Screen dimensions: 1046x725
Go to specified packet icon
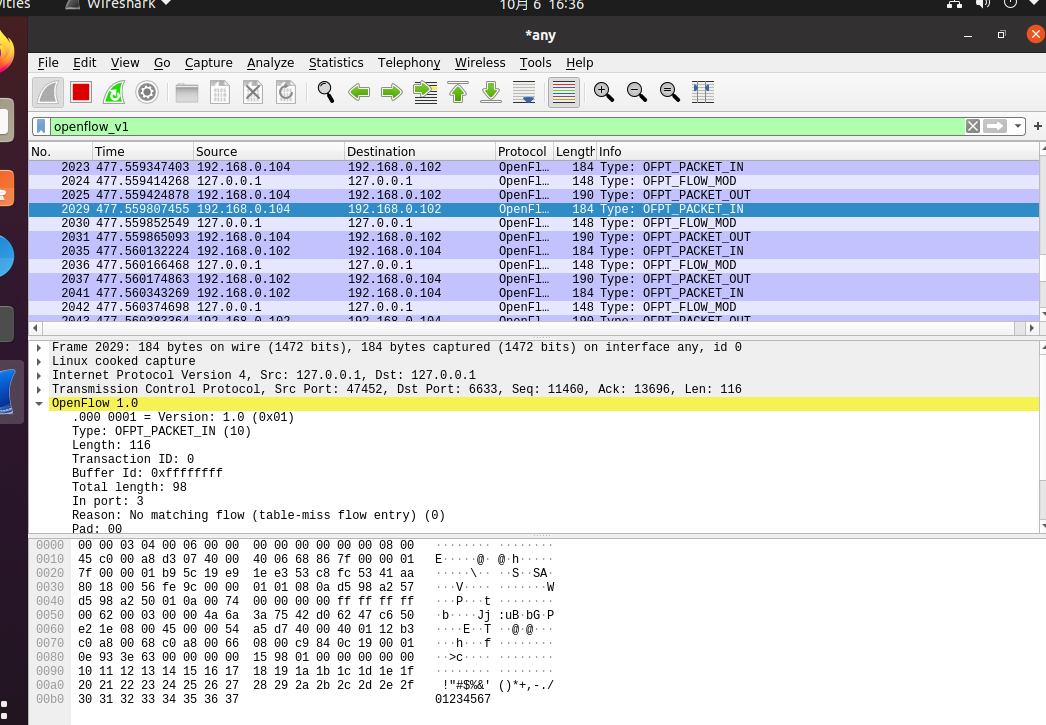[425, 92]
